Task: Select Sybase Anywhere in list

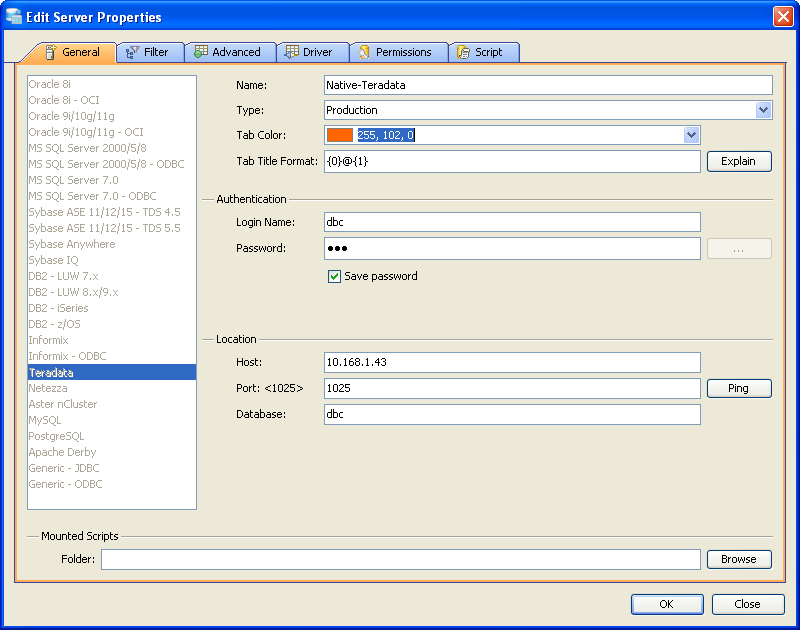Action: pos(112,244)
